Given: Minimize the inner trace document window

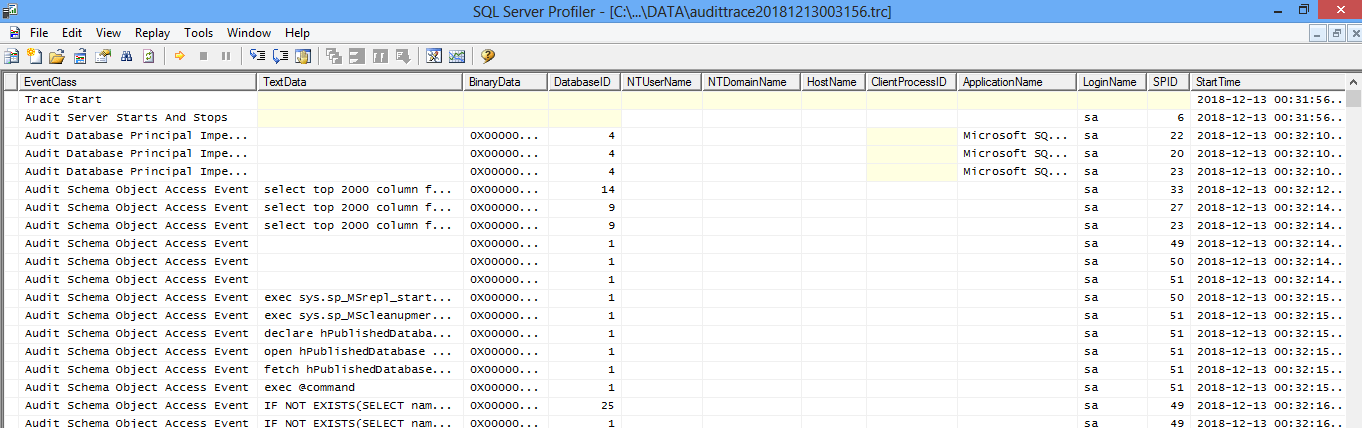Looking at the screenshot, I should [x=1320, y=33].
